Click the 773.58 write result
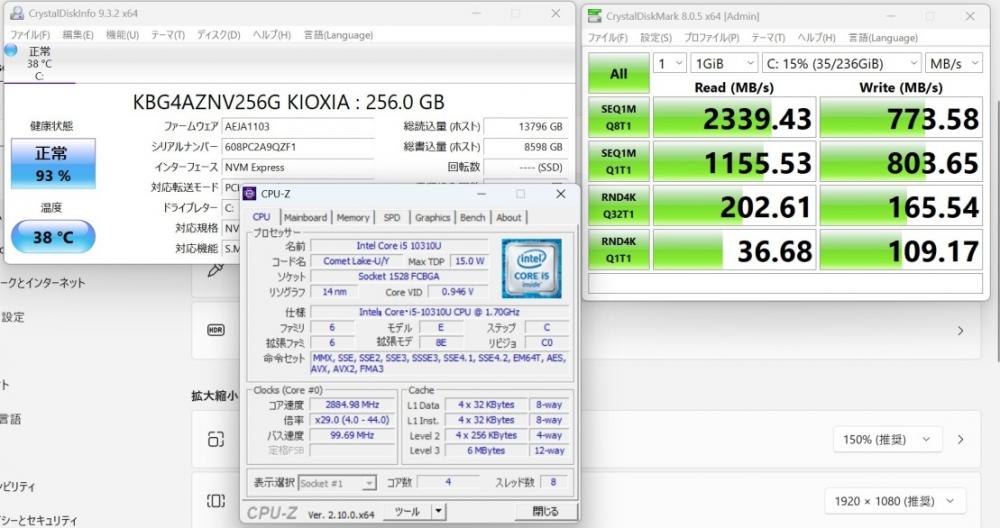The height and width of the screenshot is (528, 1000). click(901, 117)
